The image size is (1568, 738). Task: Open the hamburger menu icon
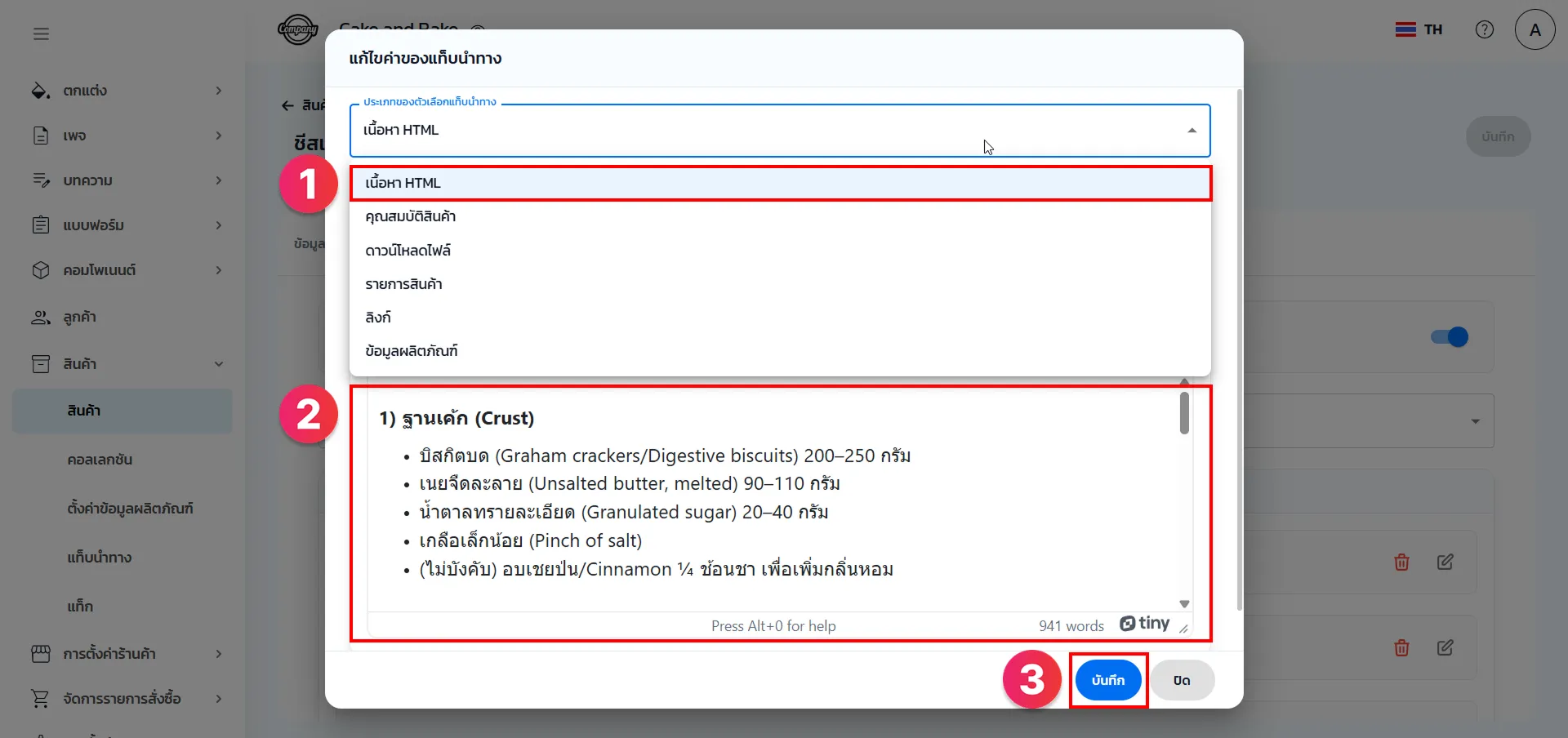point(41,33)
